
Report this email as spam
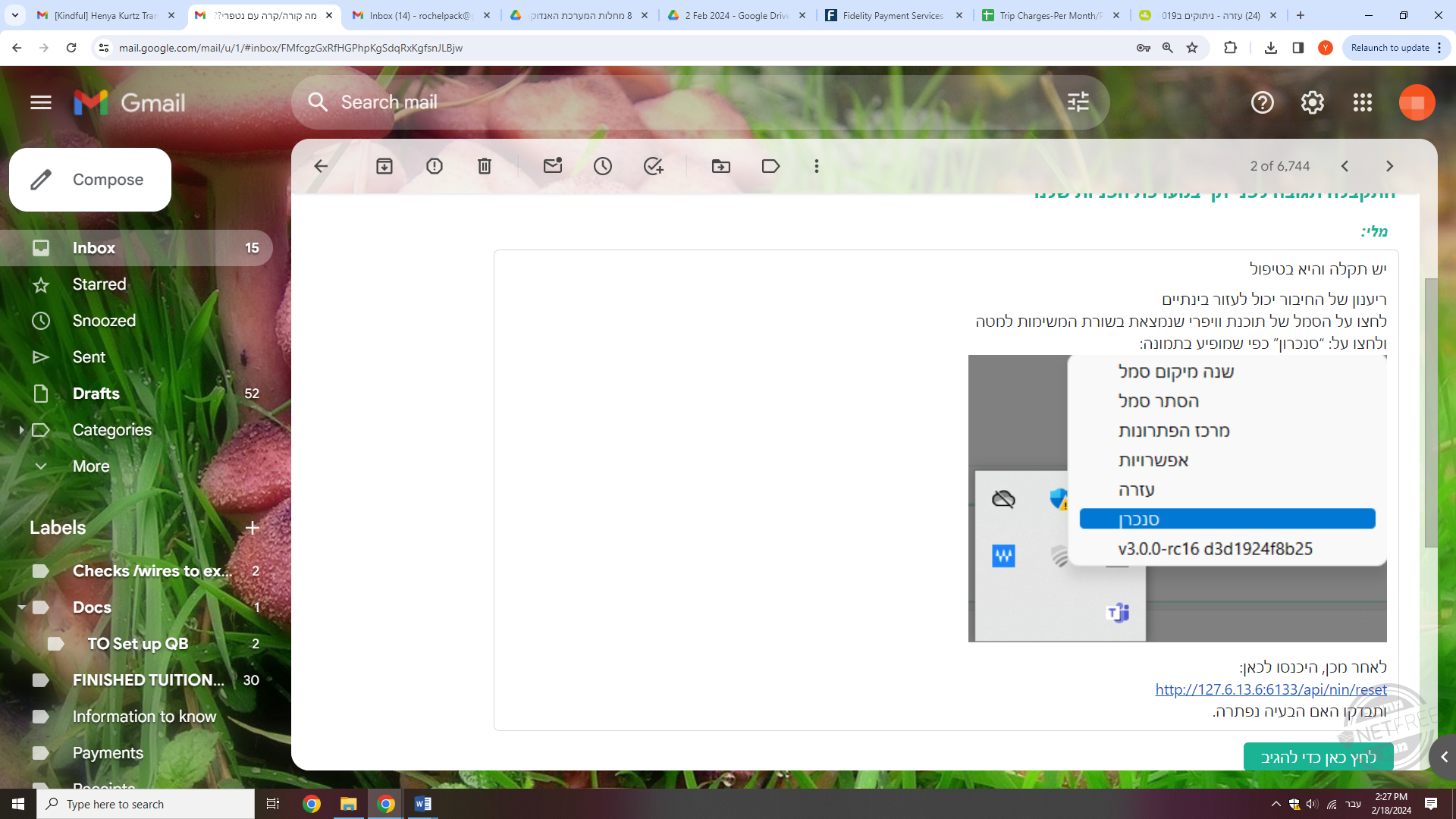[x=435, y=166]
